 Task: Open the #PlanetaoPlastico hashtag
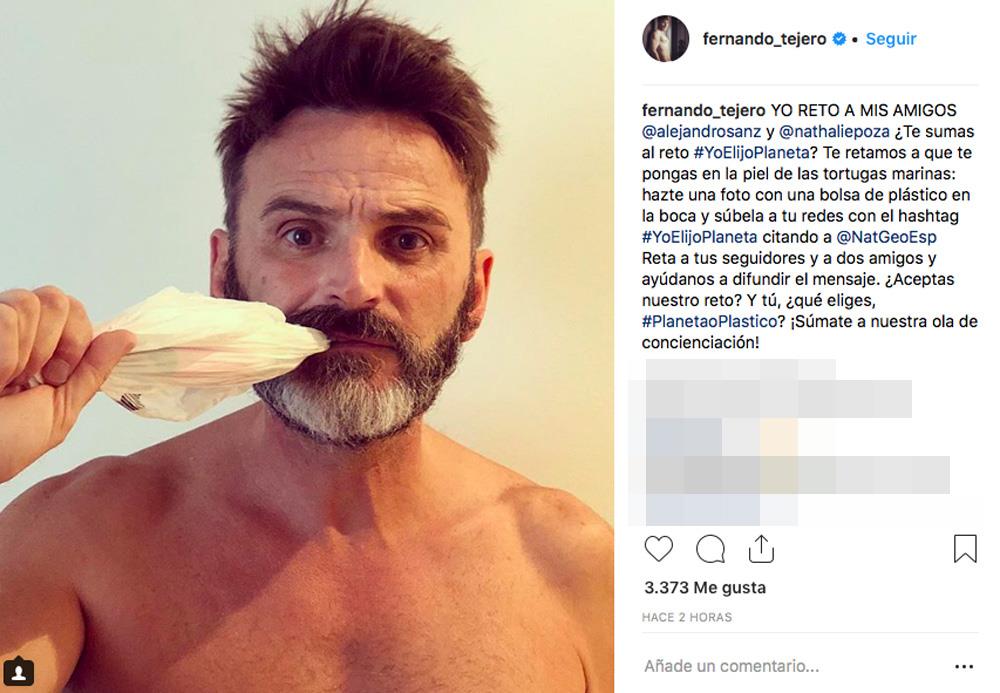tap(709, 321)
